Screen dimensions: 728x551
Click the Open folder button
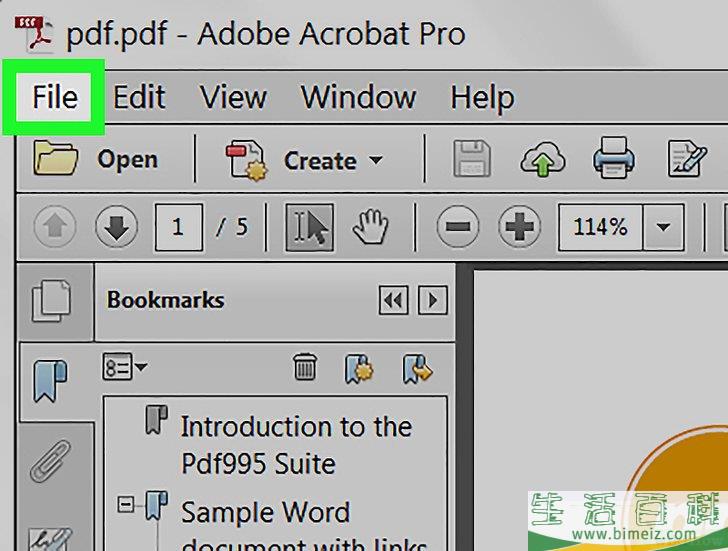[96, 159]
